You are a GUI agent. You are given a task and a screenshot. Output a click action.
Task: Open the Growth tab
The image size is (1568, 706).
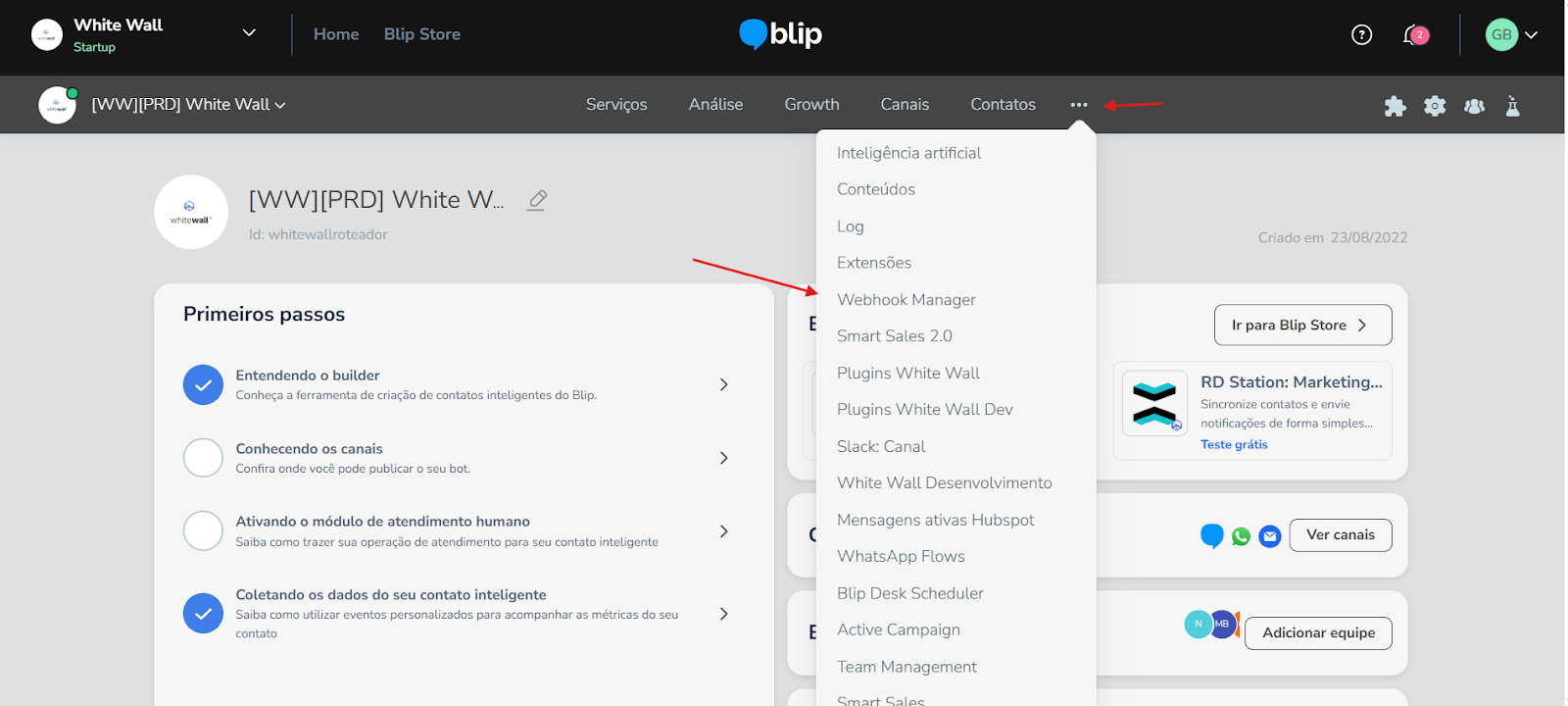pyautogui.click(x=811, y=105)
